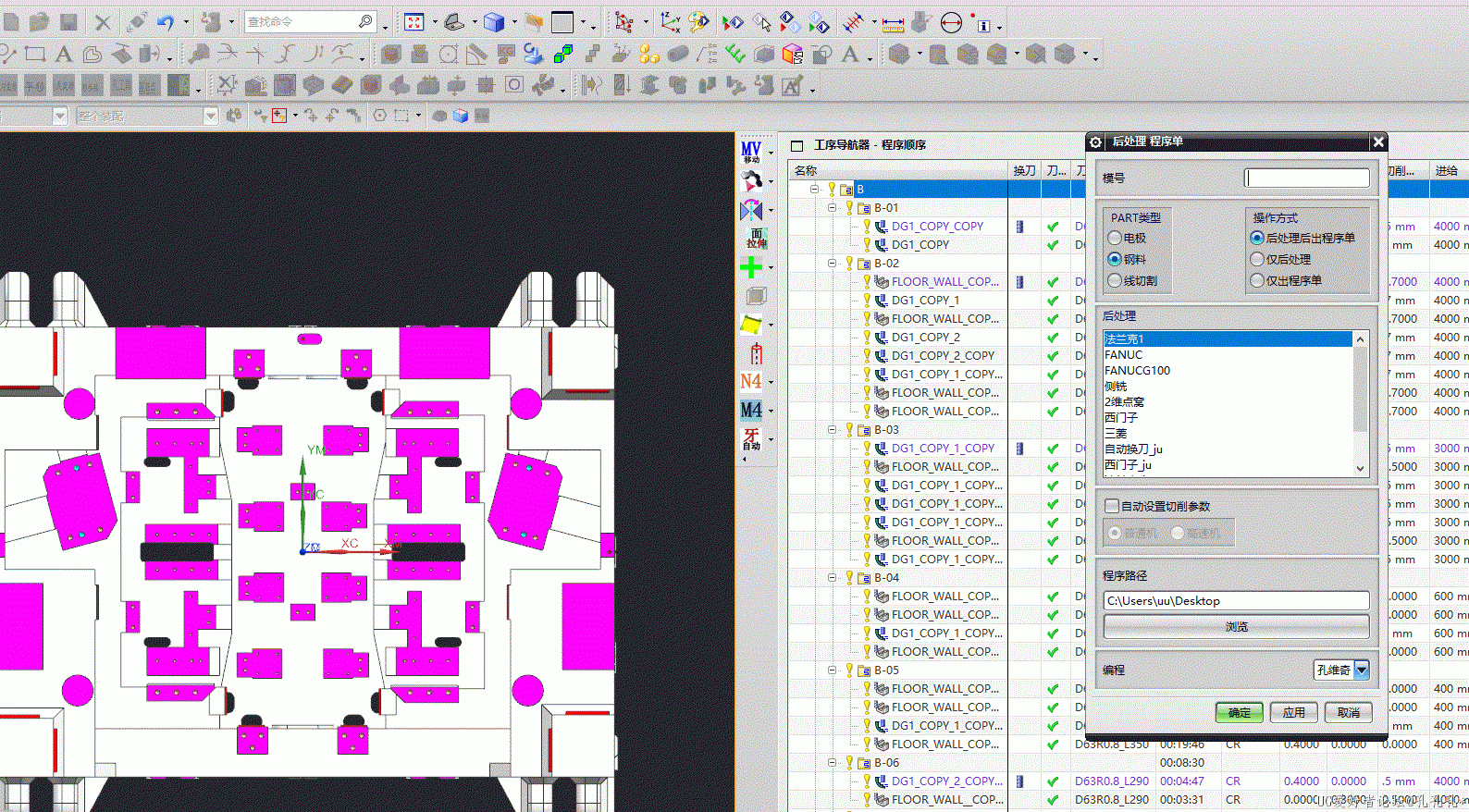The height and width of the screenshot is (812, 1469).
Task: Click the green plus icon in sidebar
Action: tap(751, 268)
